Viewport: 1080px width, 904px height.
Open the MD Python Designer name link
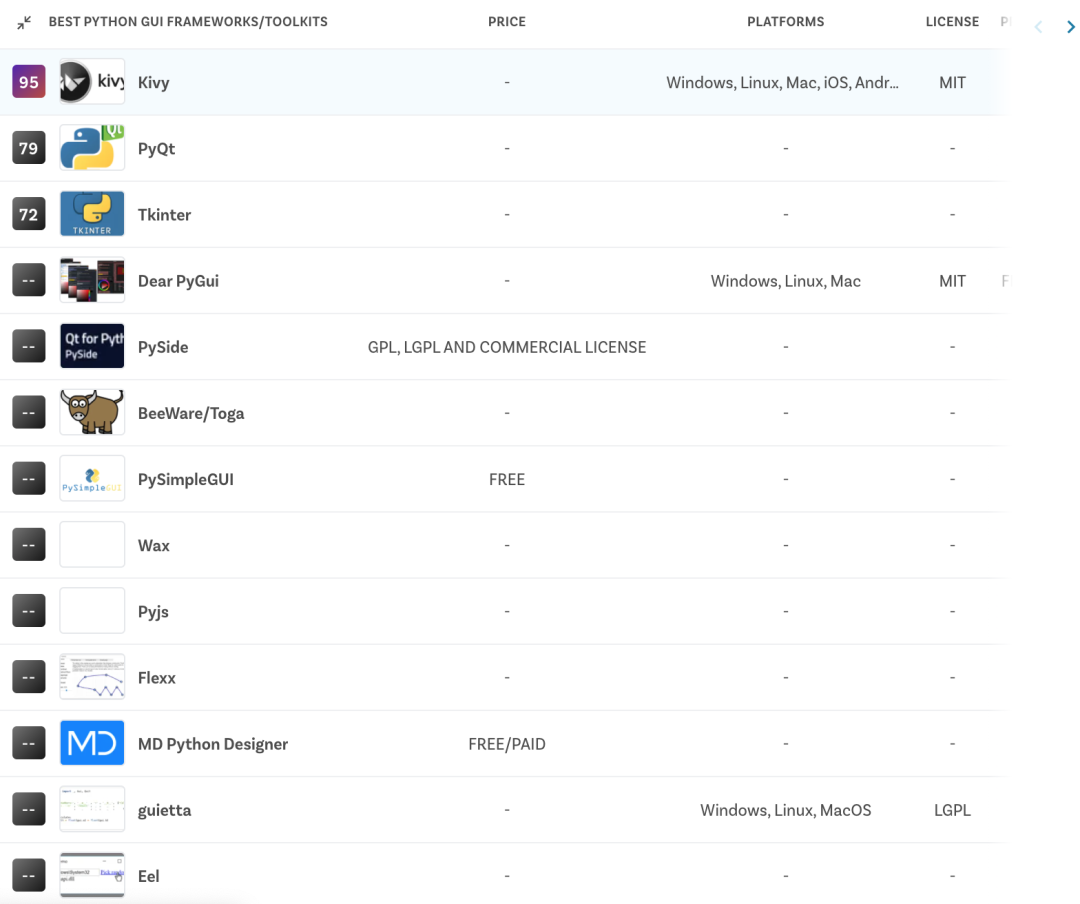213,744
